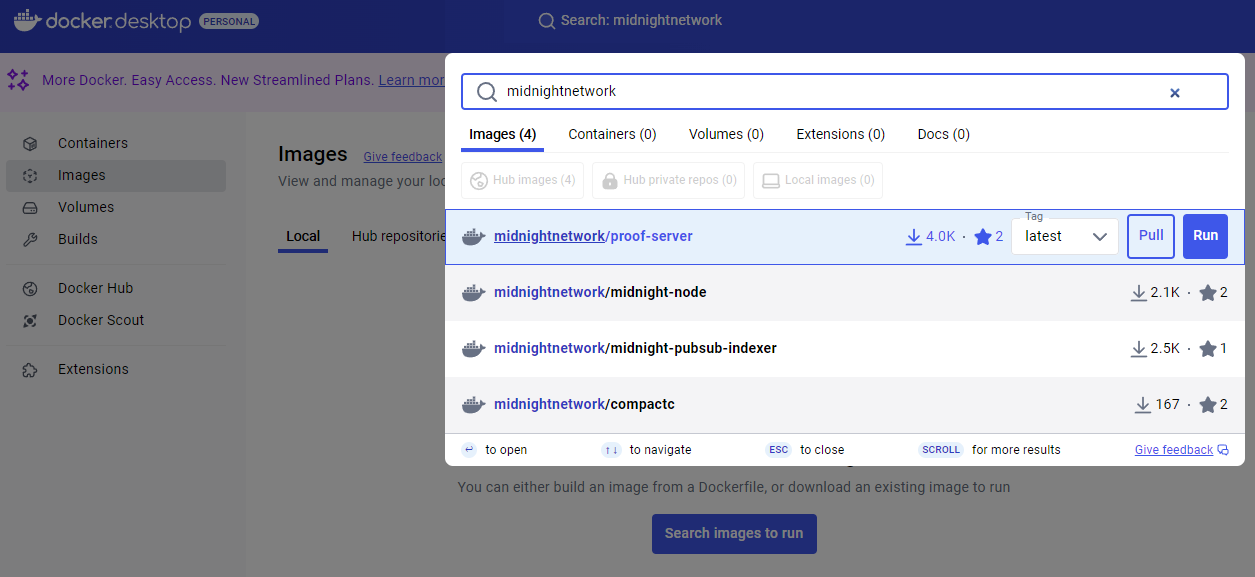Image resolution: width=1255 pixels, height=577 pixels.
Task: Click the Extensions puzzle icon
Action: tap(30, 369)
